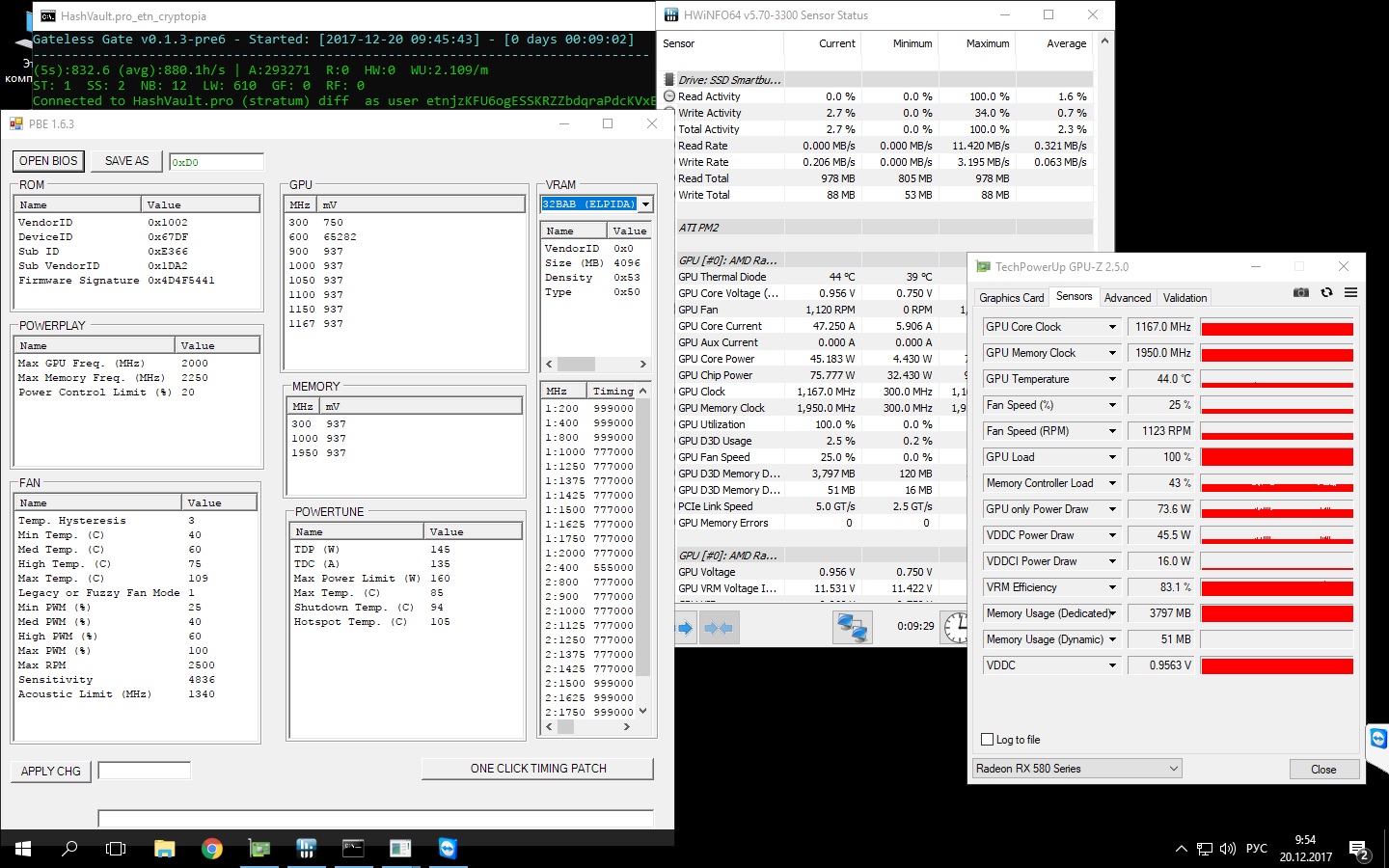This screenshot has width=1389, height=868.
Task: Open the GPU-Z hamburger menu
Action: [1351, 292]
